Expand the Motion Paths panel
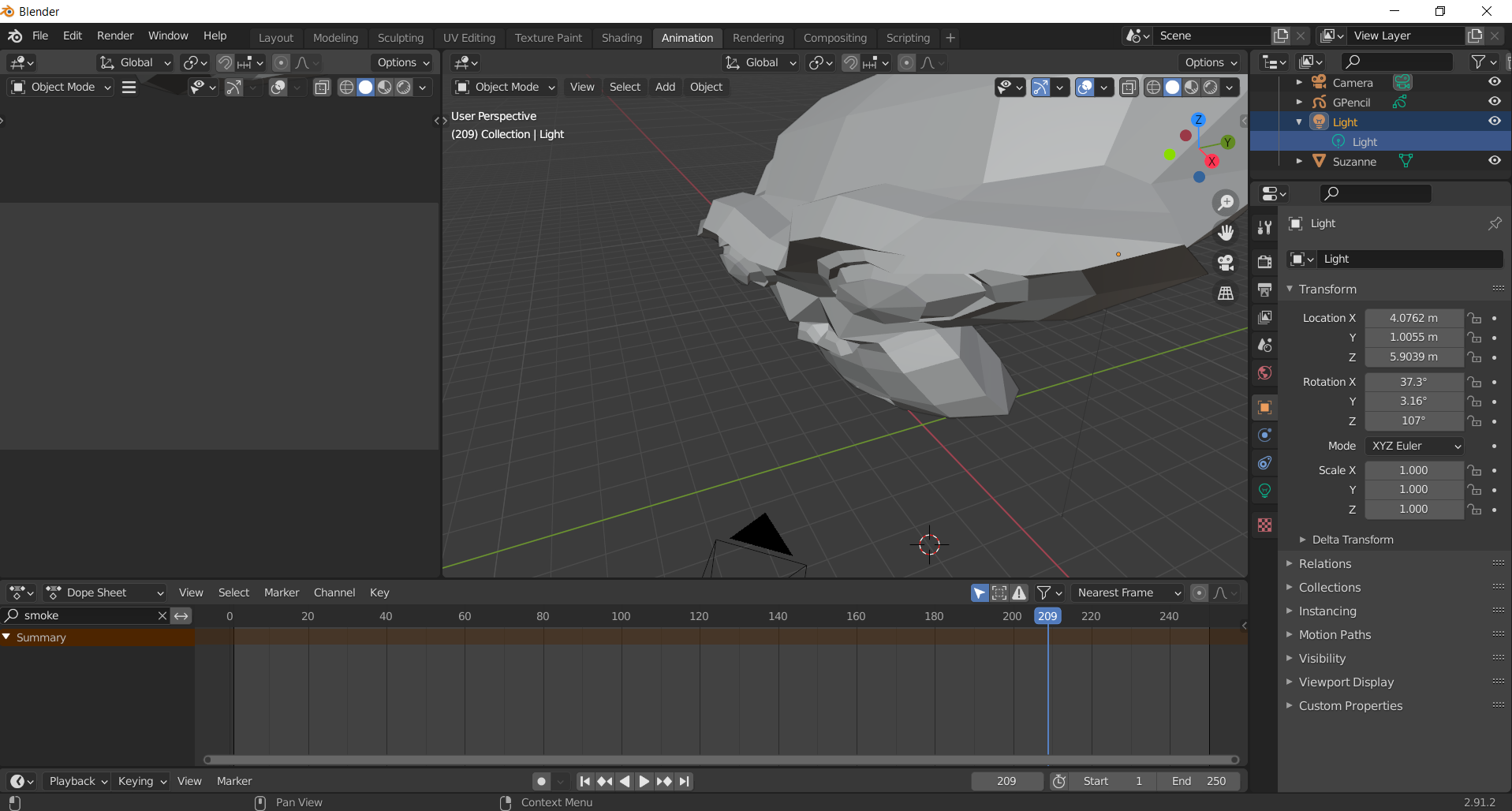The image size is (1512, 811). (1335, 634)
